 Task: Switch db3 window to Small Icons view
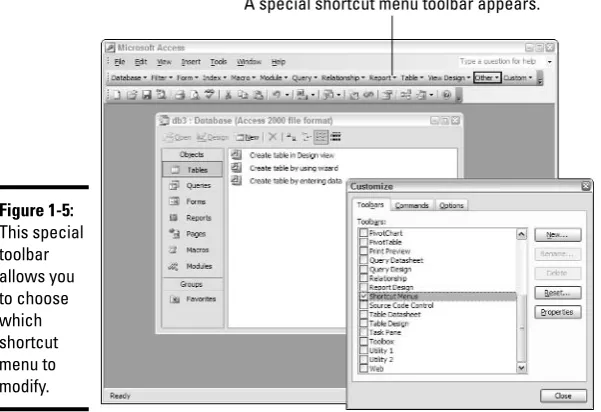pyautogui.click(x=306, y=137)
